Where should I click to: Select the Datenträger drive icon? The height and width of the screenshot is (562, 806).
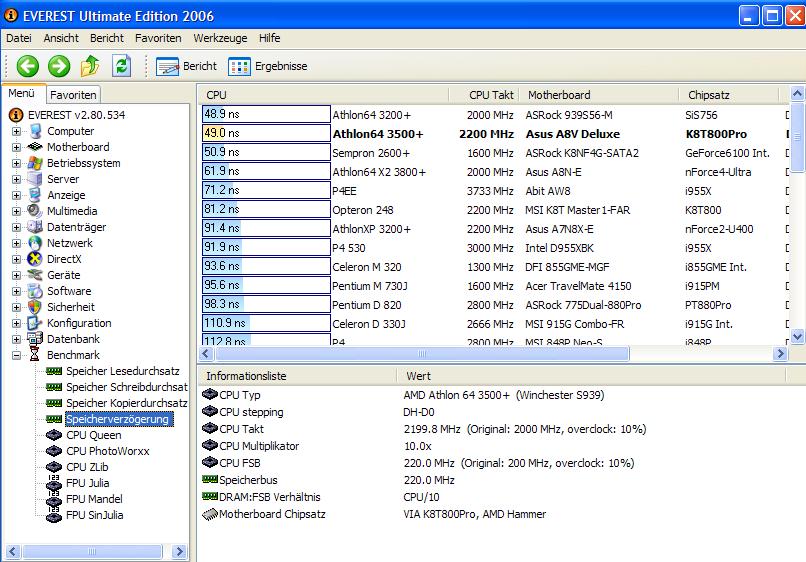pos(35,227)
